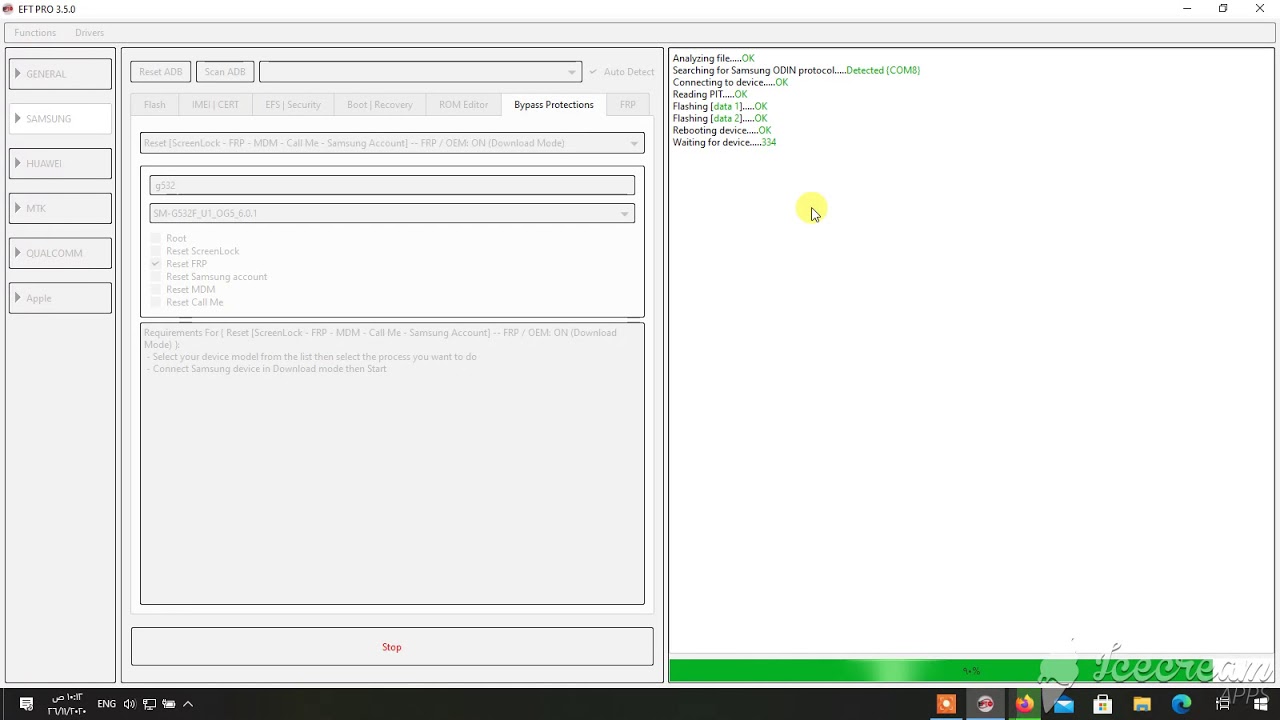The height and width of the screenshot is (720, 1280).
Task: Click the 'Flashing [data 1]' log line
Action: pos(720,107)
